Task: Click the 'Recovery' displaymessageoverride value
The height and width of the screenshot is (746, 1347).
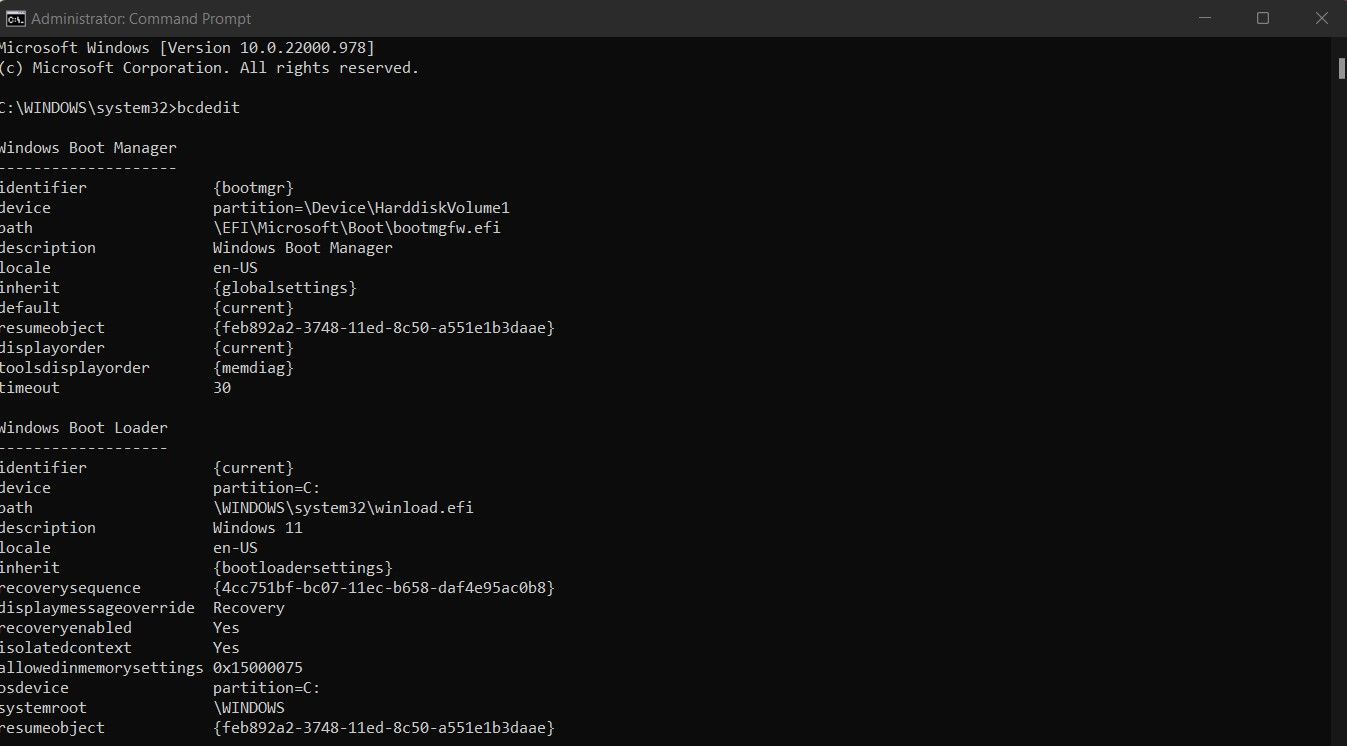Action: (249, 608)
